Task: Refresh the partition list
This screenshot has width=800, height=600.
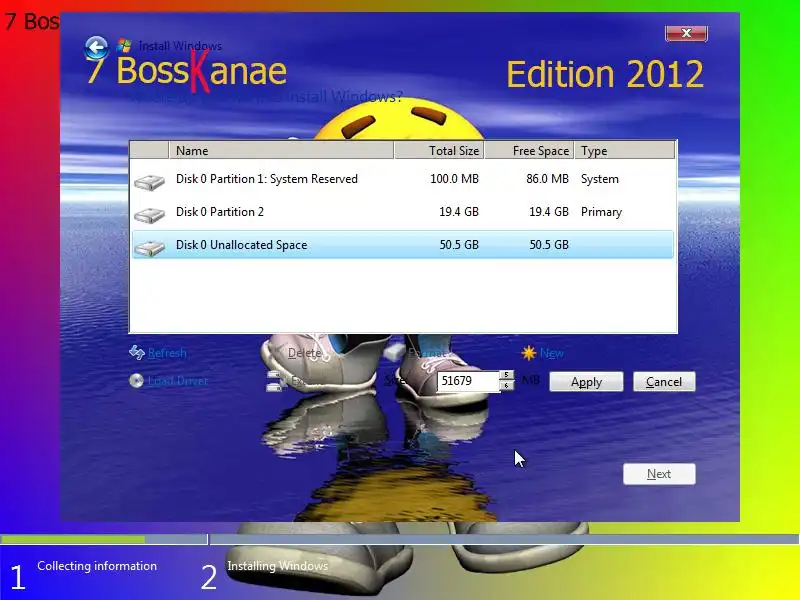Action: click(167, 353)
